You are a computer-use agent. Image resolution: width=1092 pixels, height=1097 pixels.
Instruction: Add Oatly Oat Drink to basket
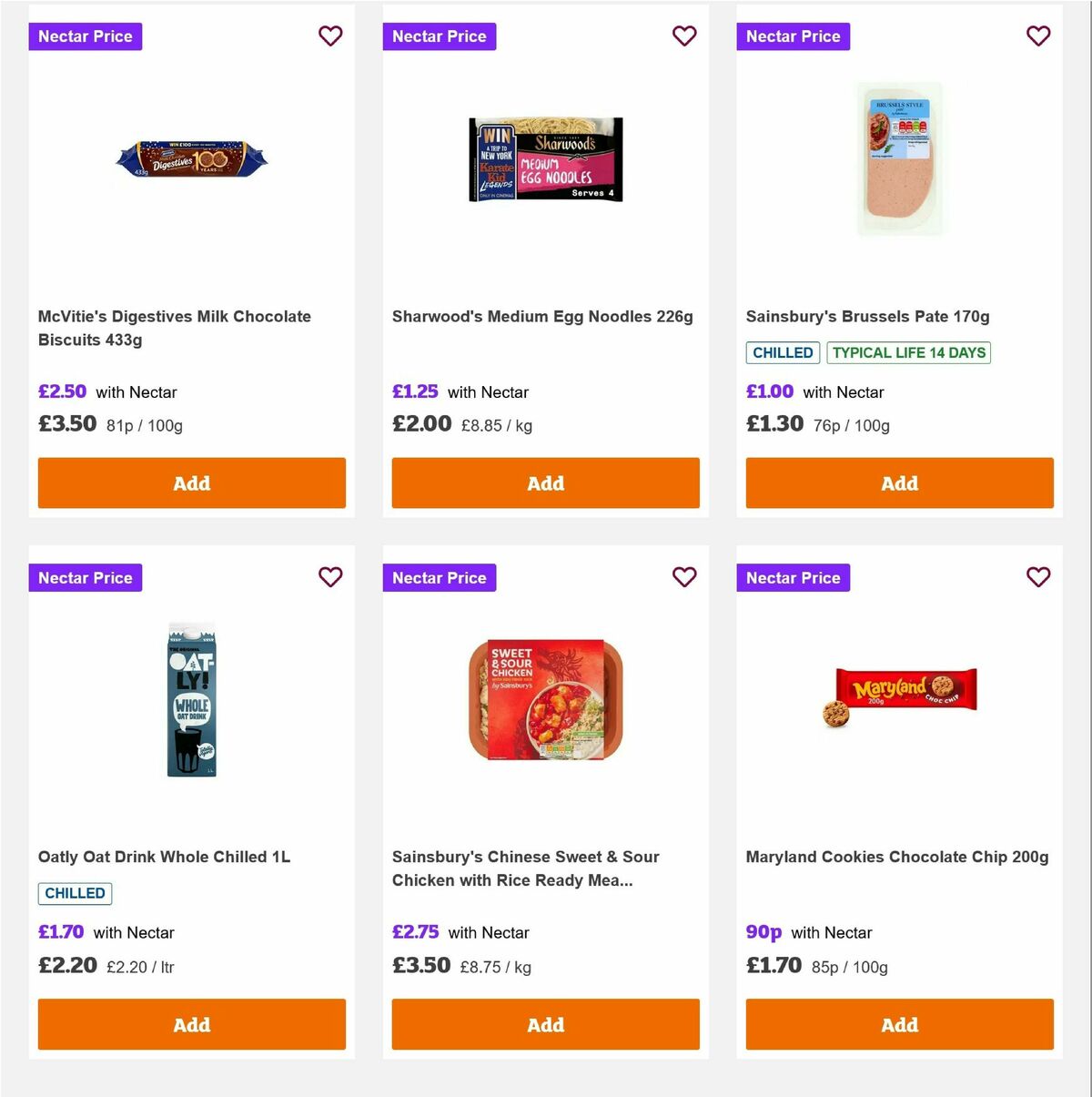point(191,1023)
